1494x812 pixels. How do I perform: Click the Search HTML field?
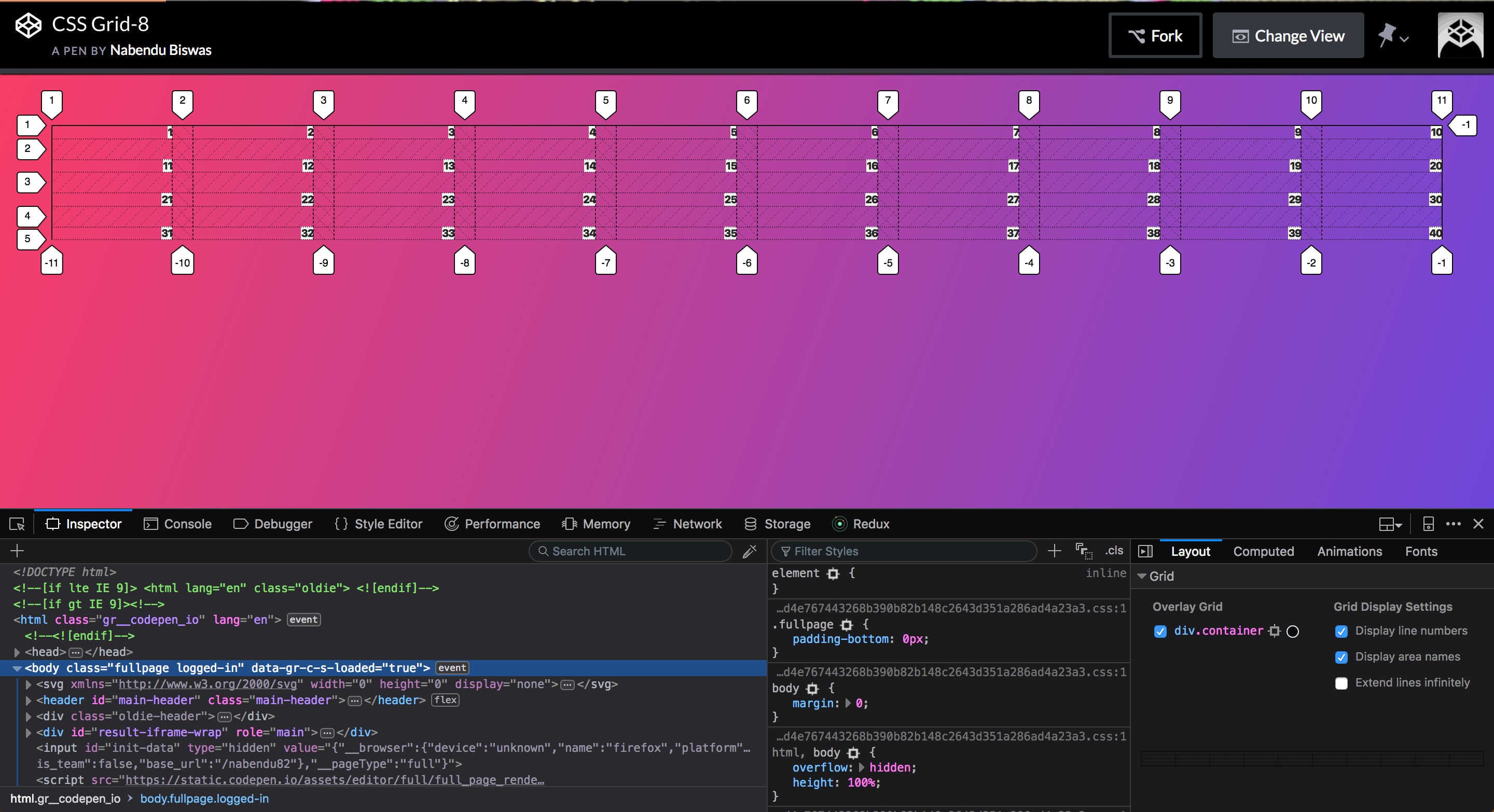(x=630, y=551)
